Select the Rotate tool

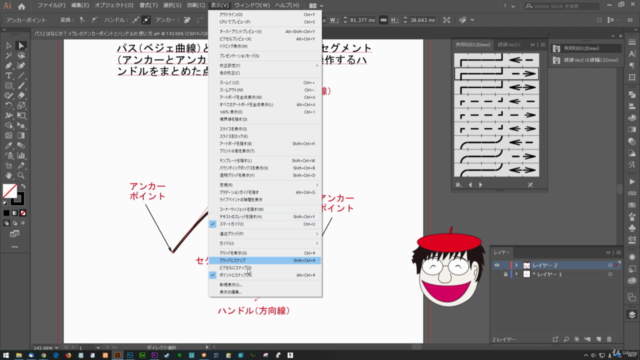9,106
